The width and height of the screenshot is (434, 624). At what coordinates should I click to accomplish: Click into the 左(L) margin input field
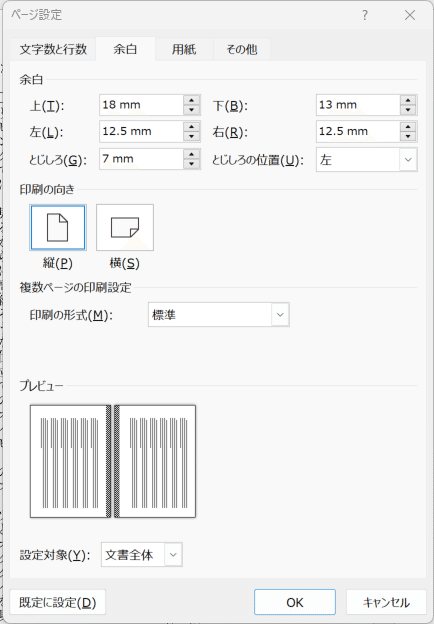[x=141, y=132]
